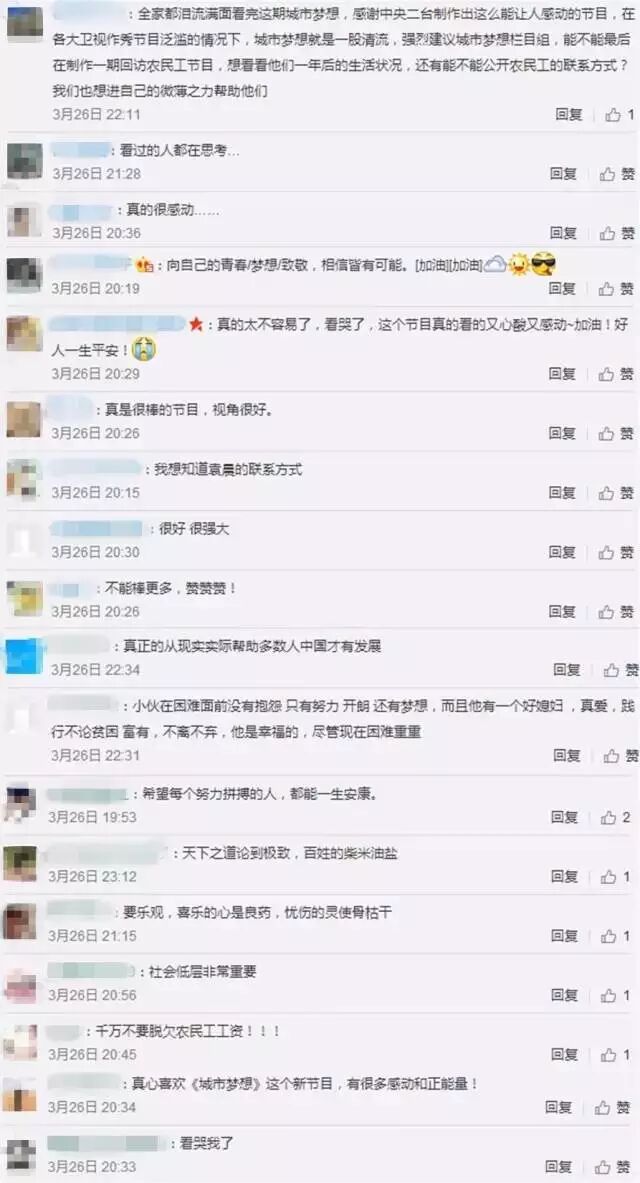Open avatar of the 看过的人都在思考 commenter
Viewport: 640px width, 1183px height.
pos(24,161)
